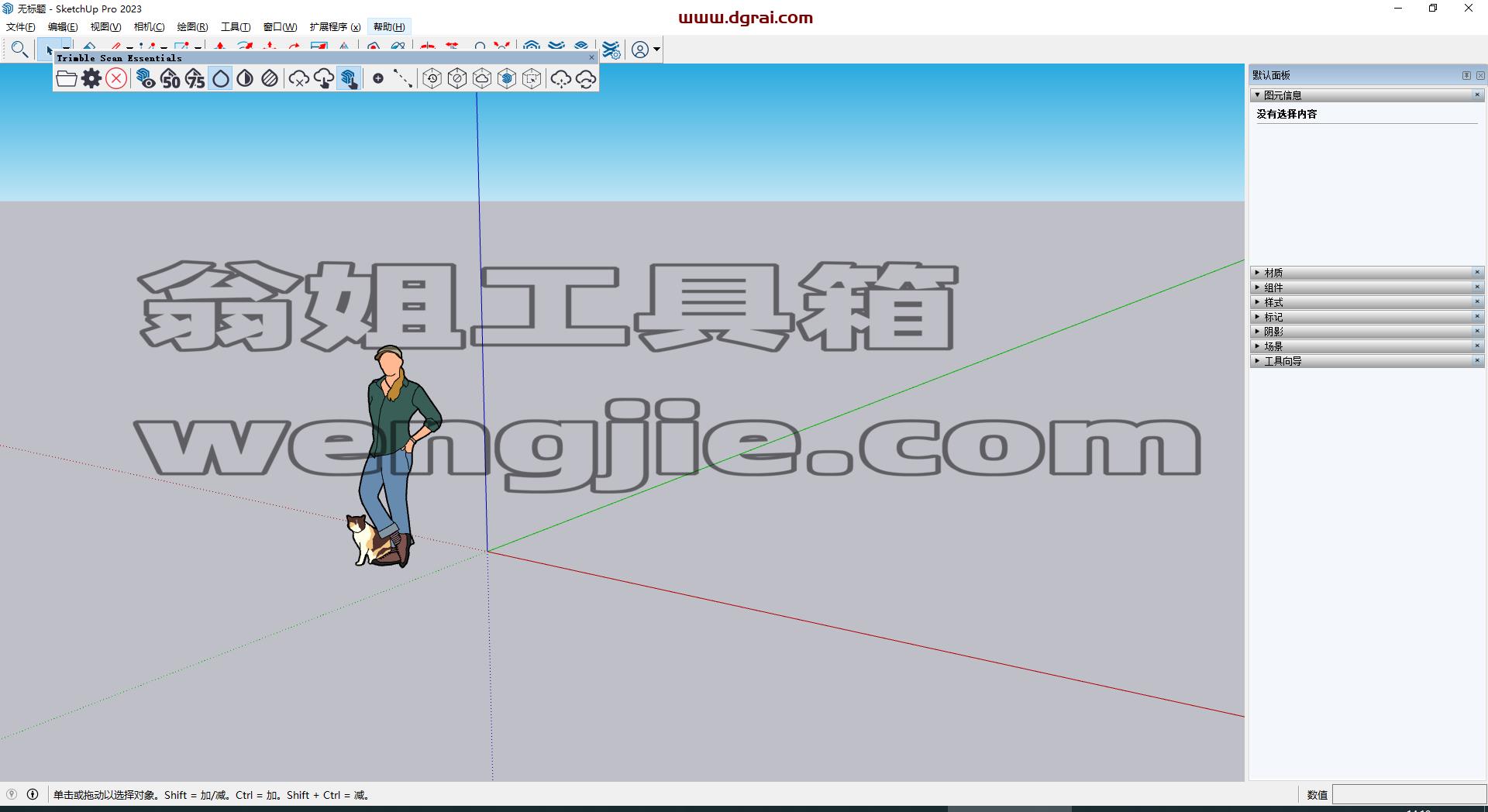Open the 文件(F) menu
Viewport: 1488px width, 812px height.
coord(21,27)
